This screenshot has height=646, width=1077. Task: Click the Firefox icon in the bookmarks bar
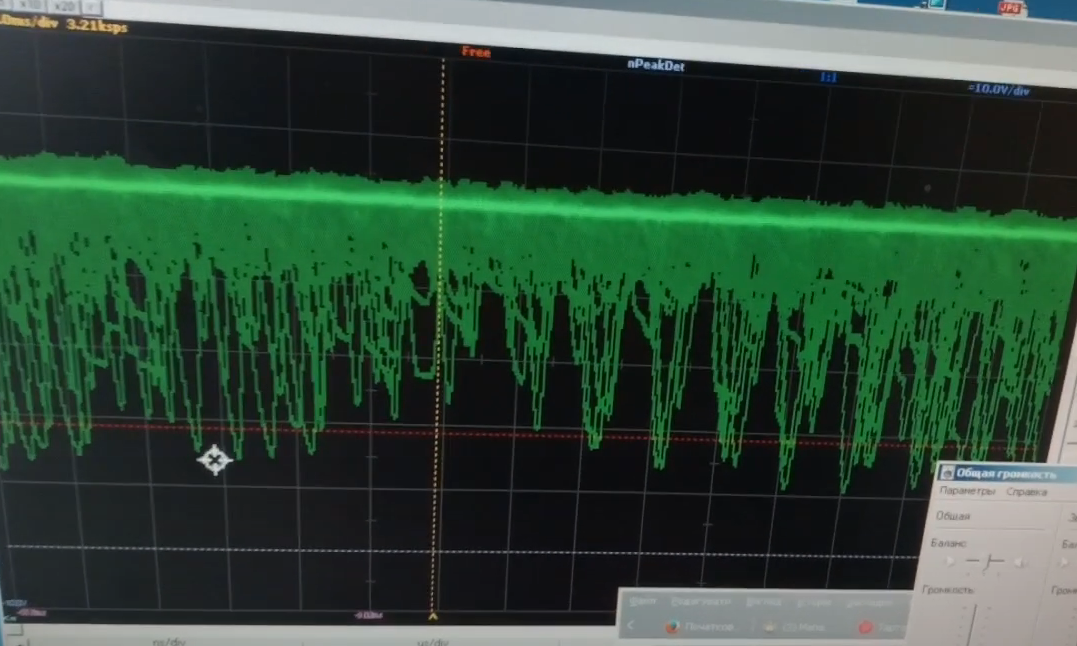673,627
